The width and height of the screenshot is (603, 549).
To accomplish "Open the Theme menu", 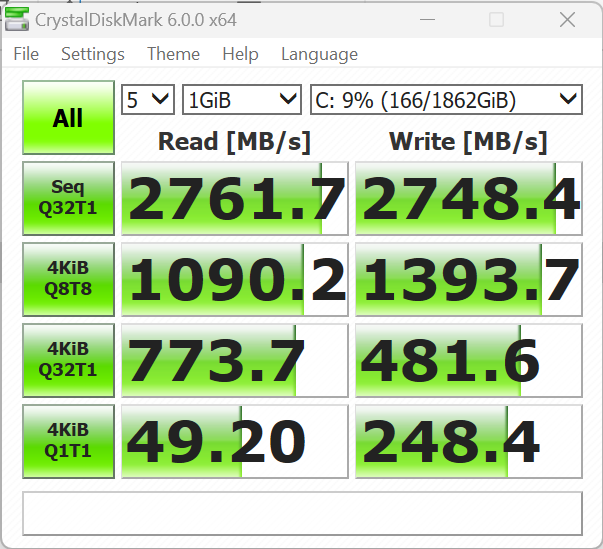I will click(173, 54).
